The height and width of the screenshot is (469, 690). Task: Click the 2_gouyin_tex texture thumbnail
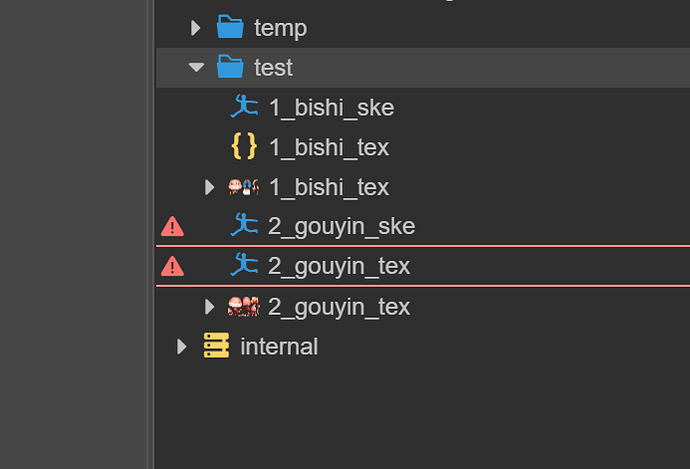point(244,306)
